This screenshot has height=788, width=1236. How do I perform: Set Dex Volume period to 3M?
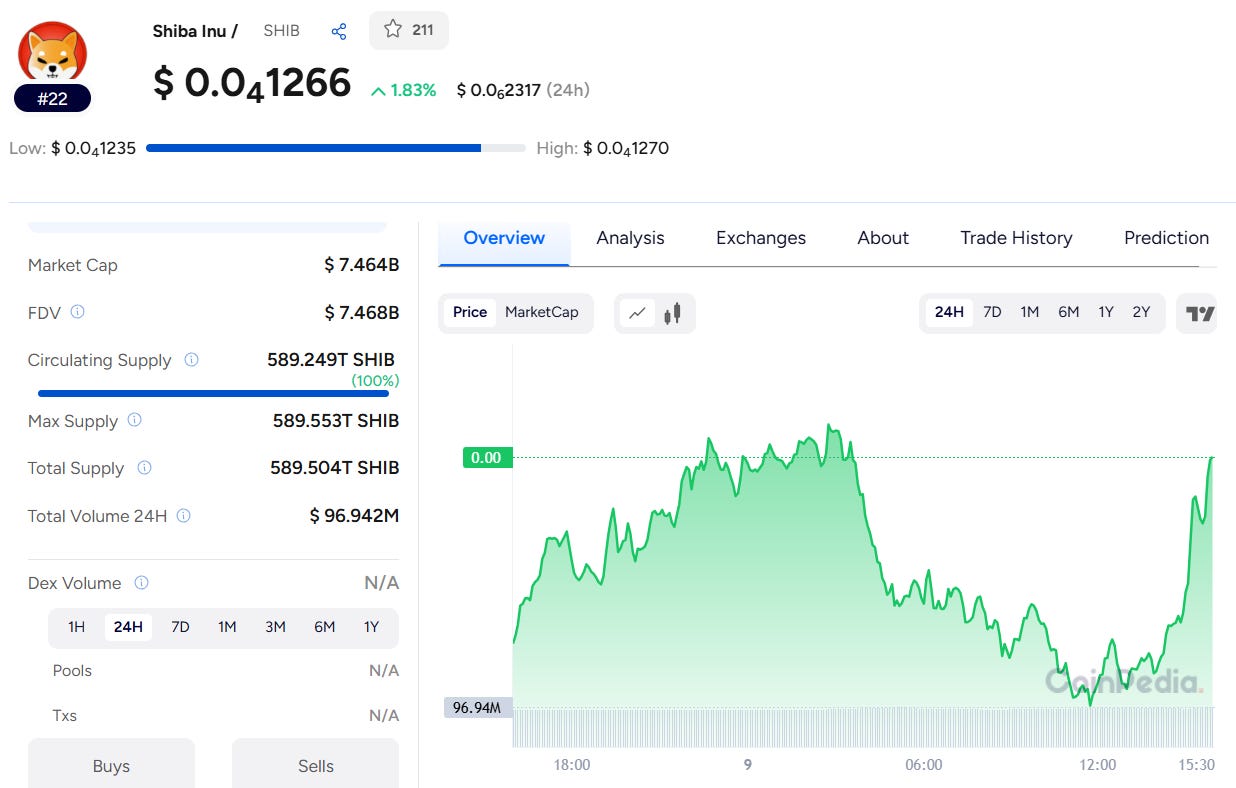click(x=275, y=627)
